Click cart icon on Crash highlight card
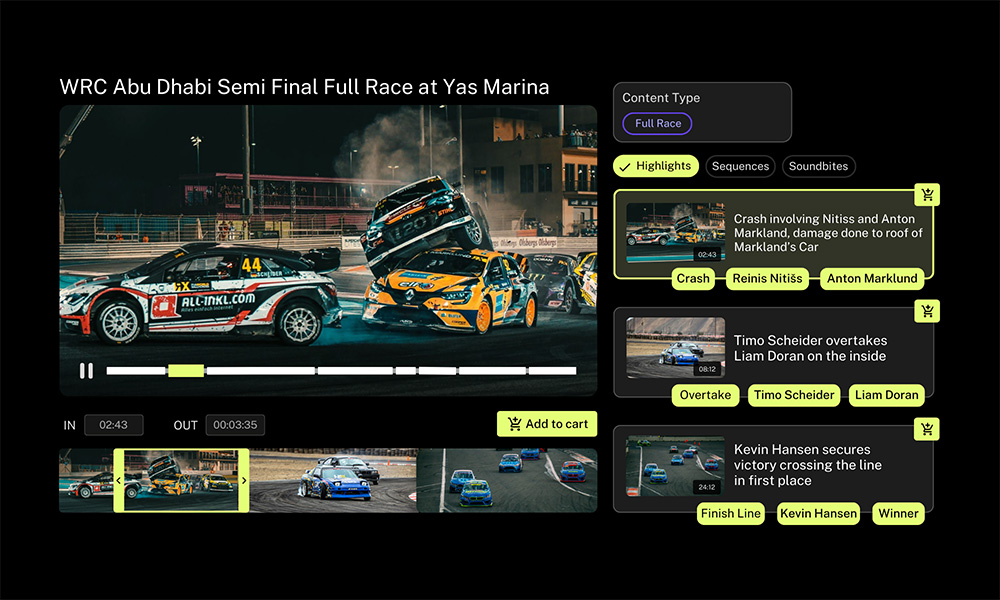This screenshot has width=1000, height=600. (928, 195)
